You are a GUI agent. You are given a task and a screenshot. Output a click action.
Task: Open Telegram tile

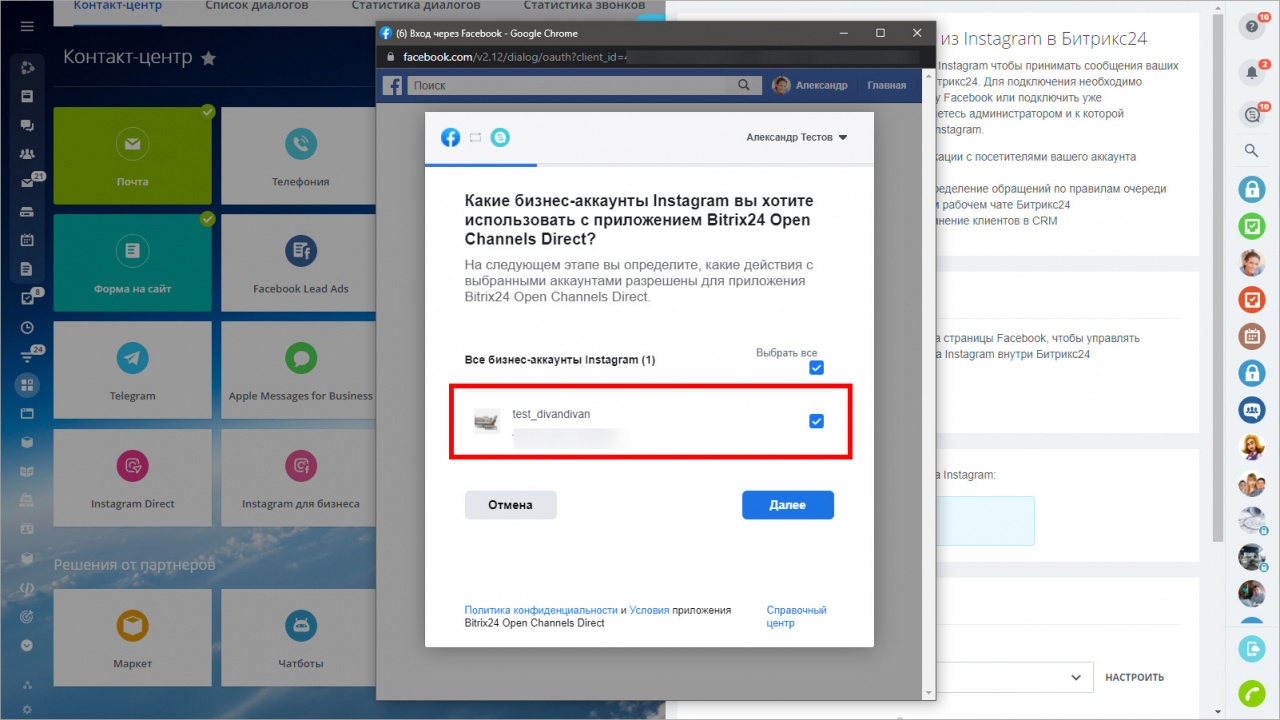click(x=133, y=369)
